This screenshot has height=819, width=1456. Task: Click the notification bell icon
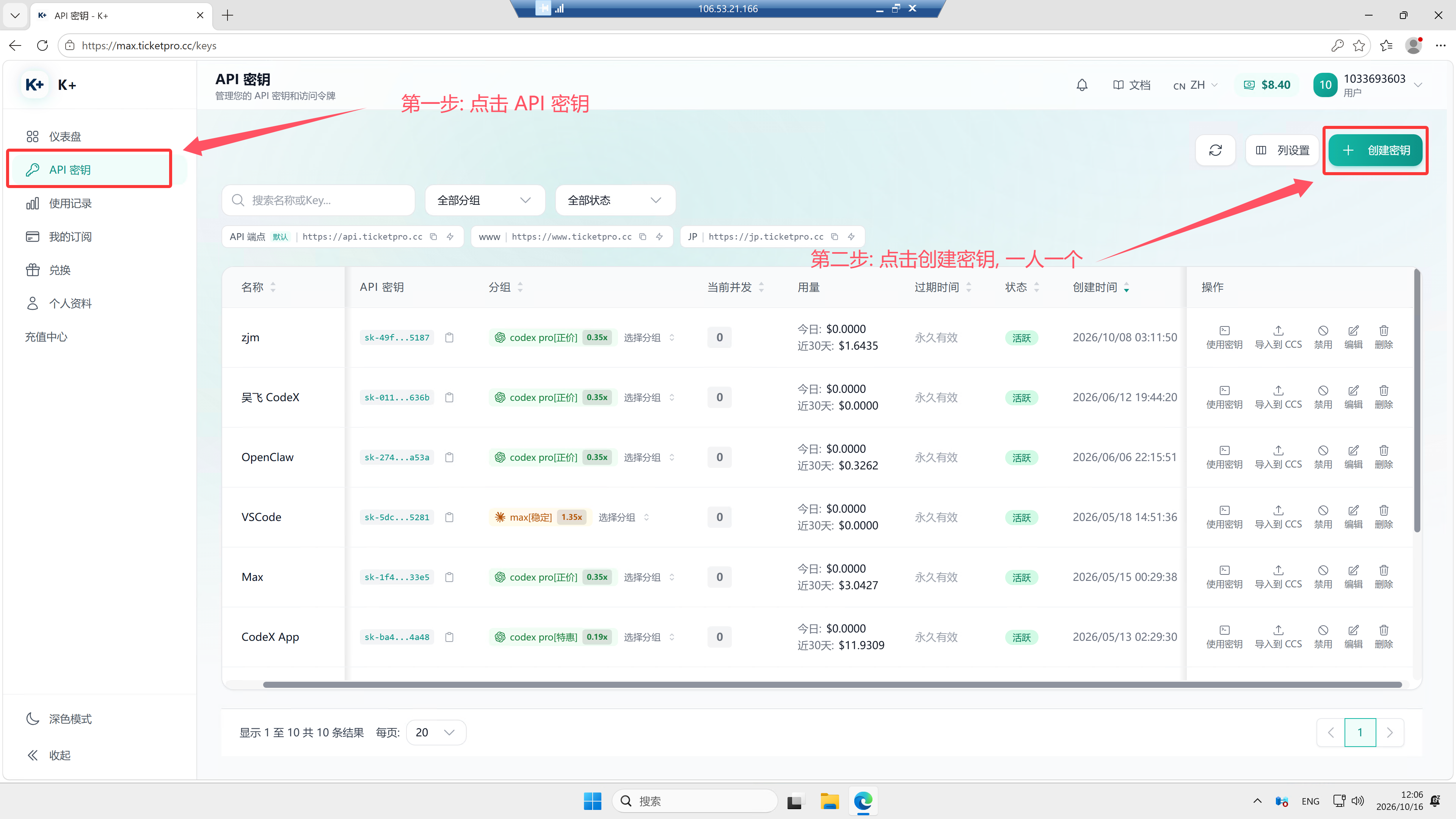point(1082,85)
